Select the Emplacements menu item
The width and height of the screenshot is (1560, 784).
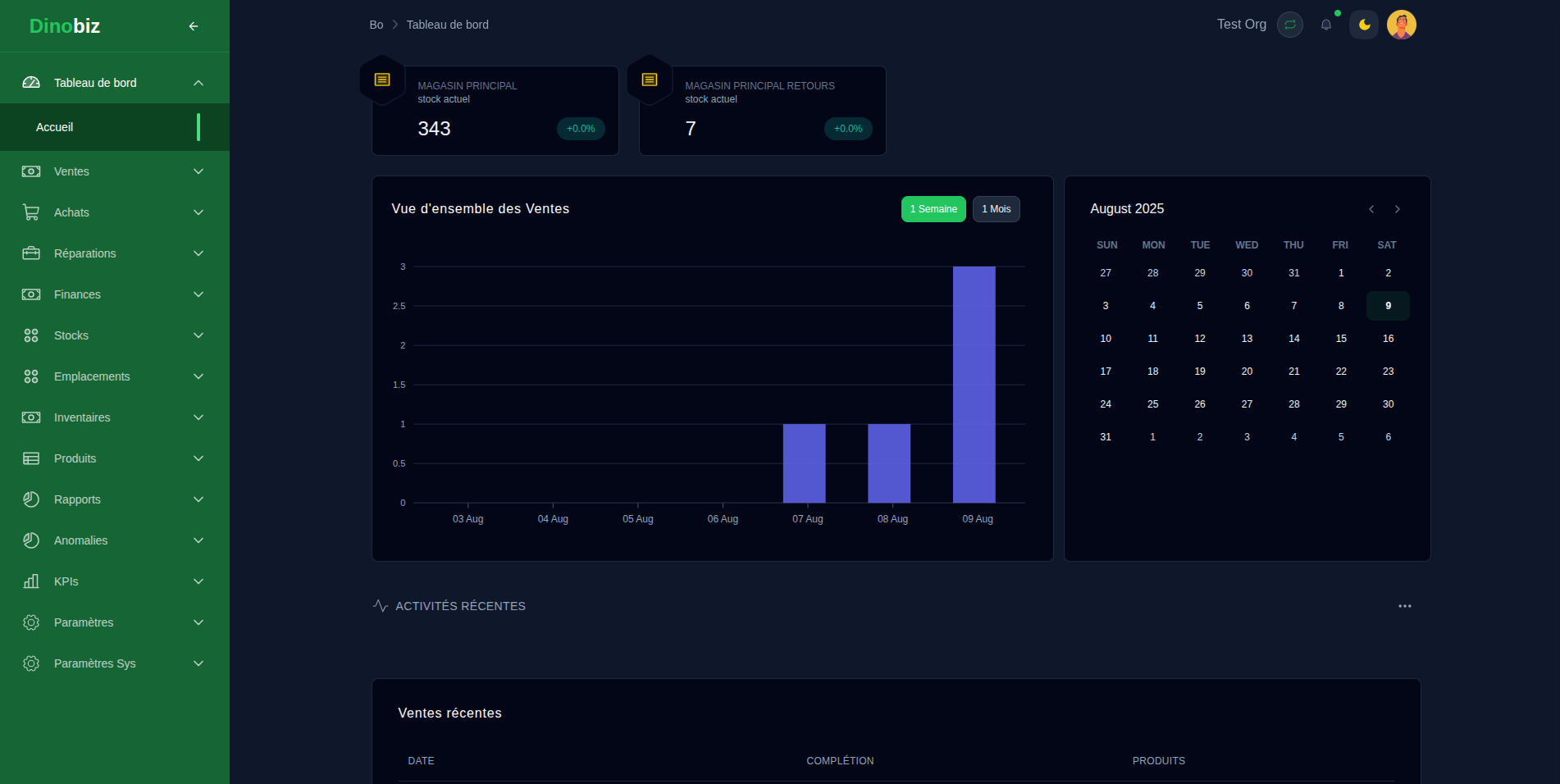pos(92,376)
